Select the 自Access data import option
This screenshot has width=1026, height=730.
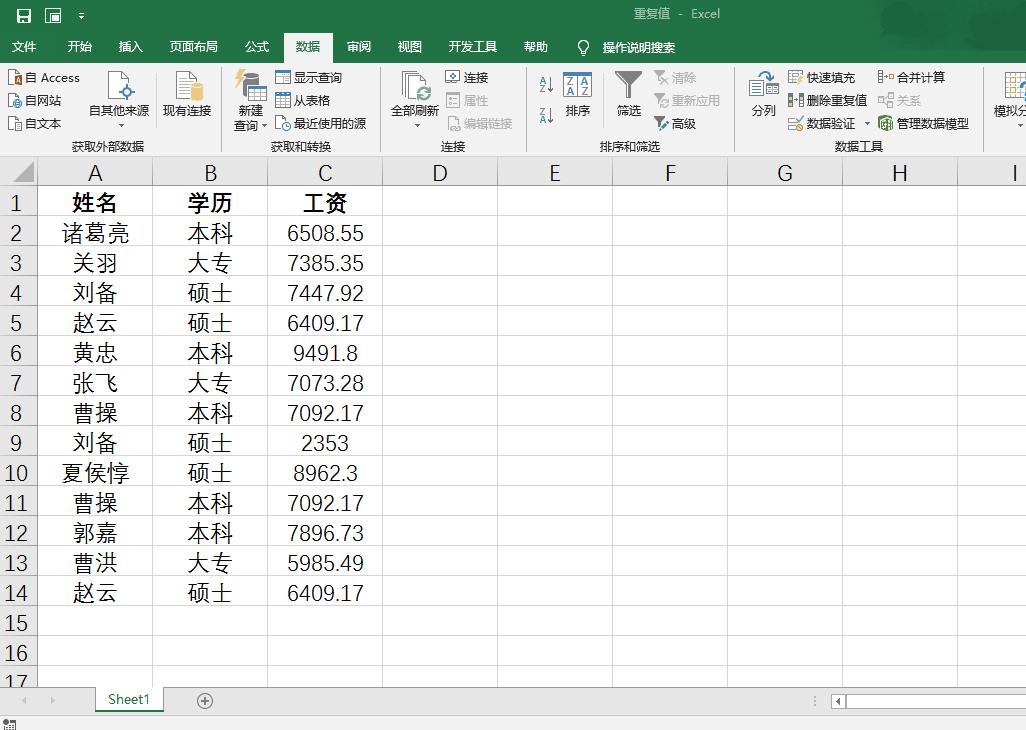45,77
